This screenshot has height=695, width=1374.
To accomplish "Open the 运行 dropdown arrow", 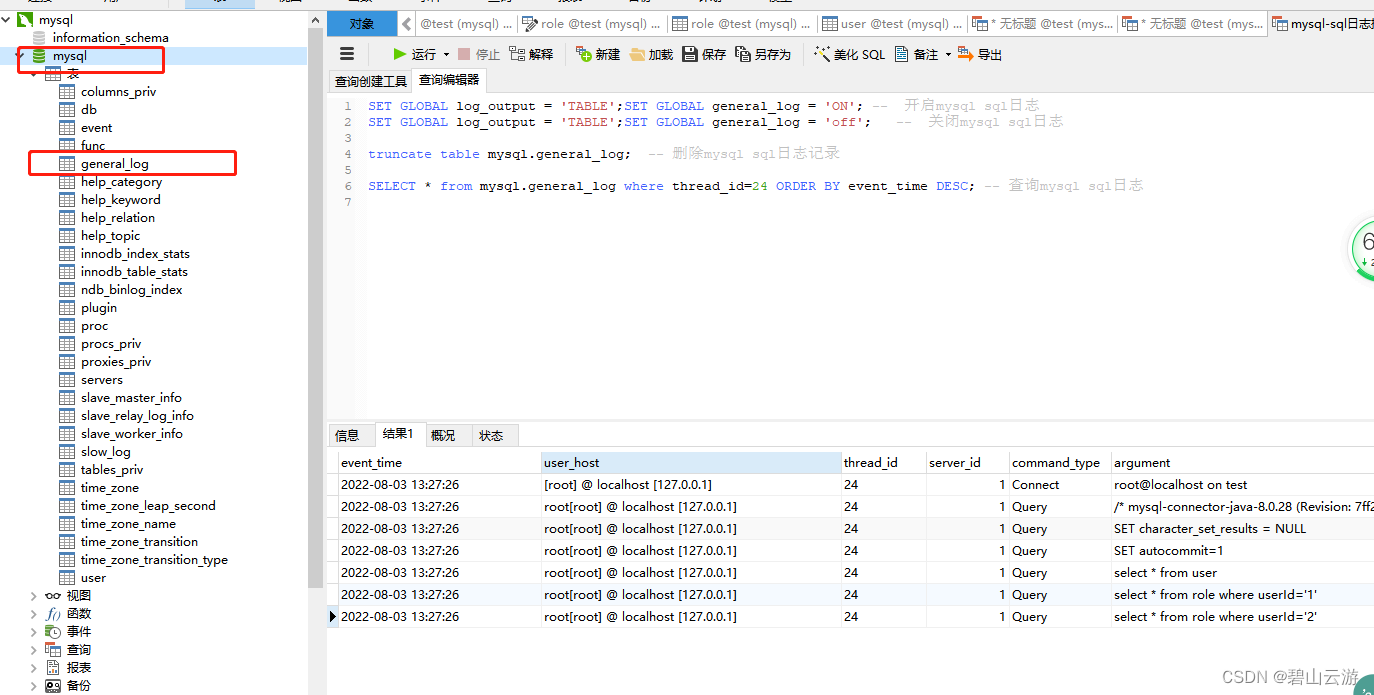I will point(446,54).
